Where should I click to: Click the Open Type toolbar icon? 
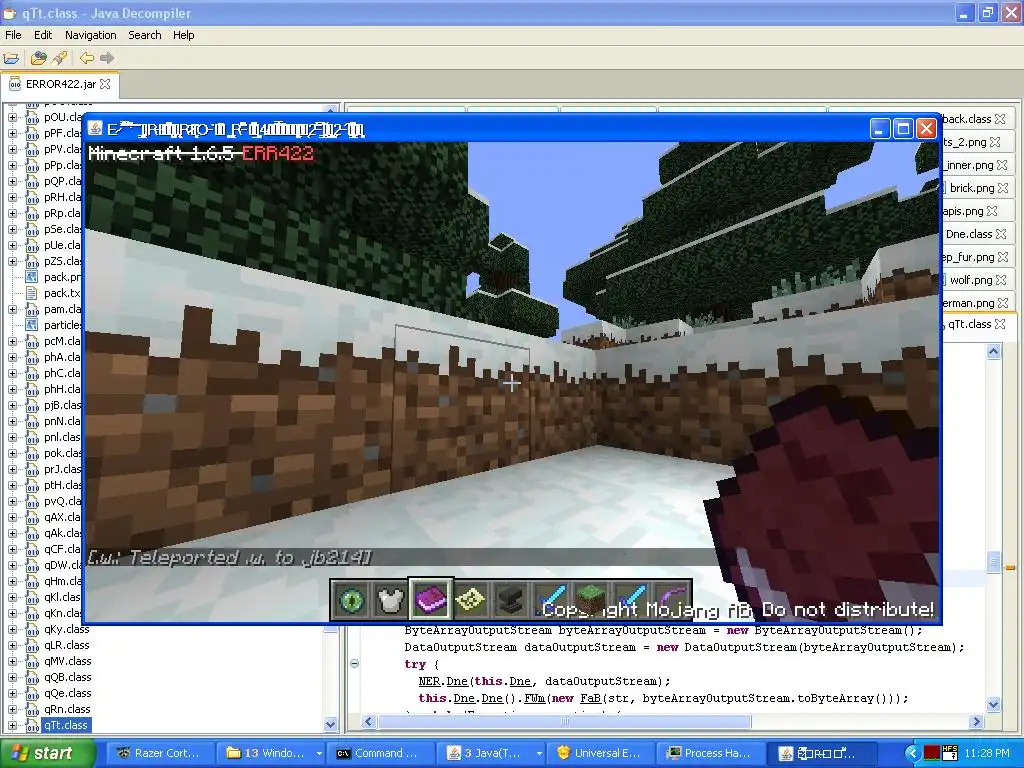tap(39, 58)
